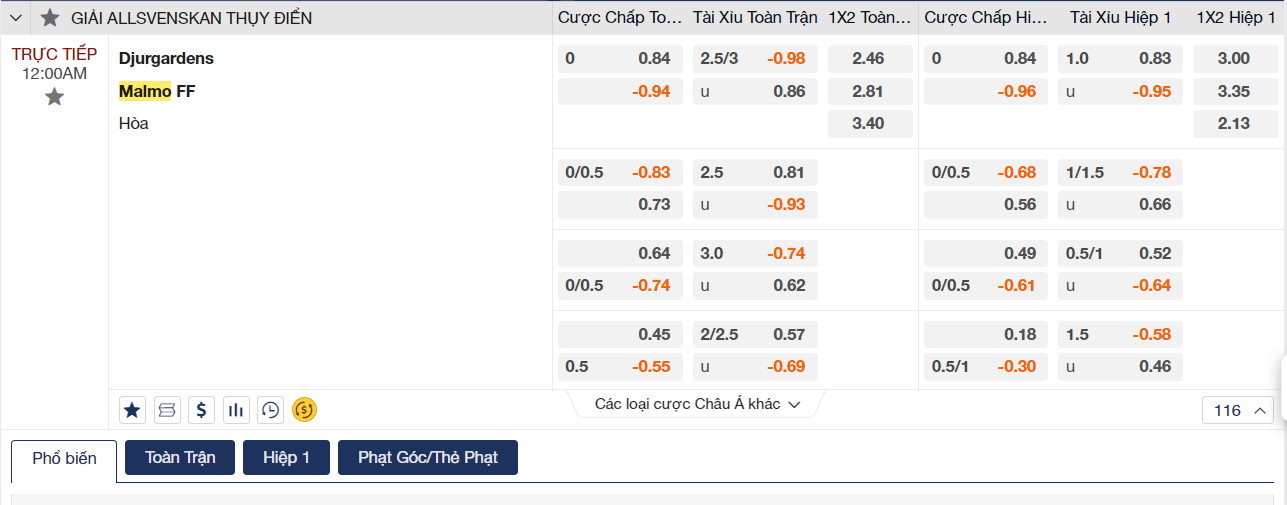Collapse the Giải Allsvenskan Thụy Điển league
Image resolution: width=1287 pixels, height=505 pixels.
click(x=15, y=18)
